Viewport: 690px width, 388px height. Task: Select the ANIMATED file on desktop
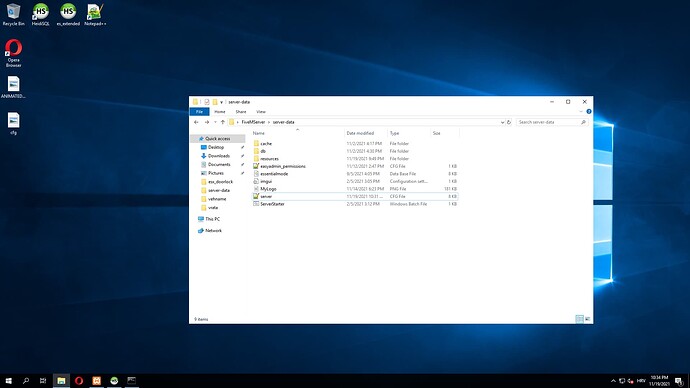pyautogui.click(x=13, y=87)
